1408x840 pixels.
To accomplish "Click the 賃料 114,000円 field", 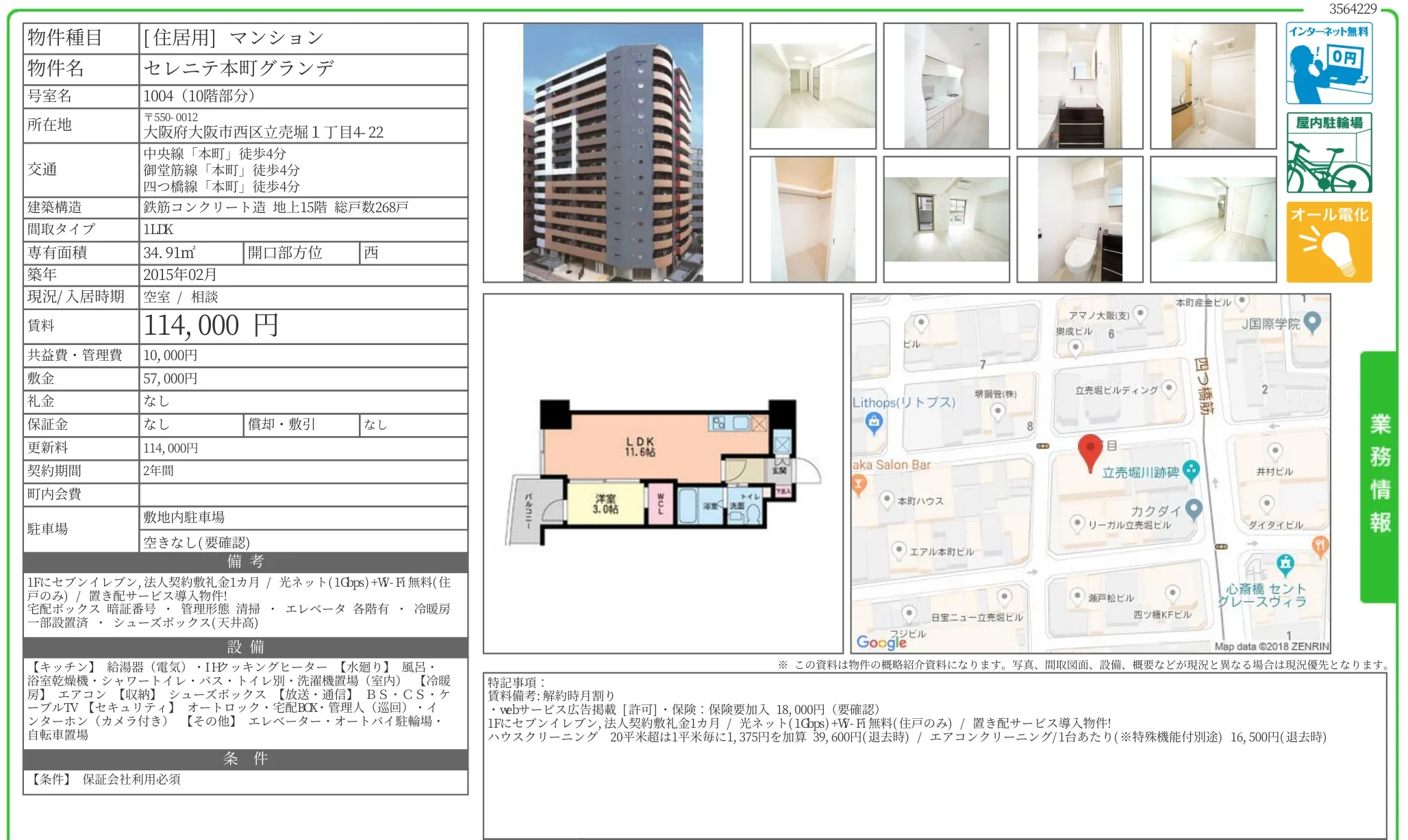I will [205, 326].
